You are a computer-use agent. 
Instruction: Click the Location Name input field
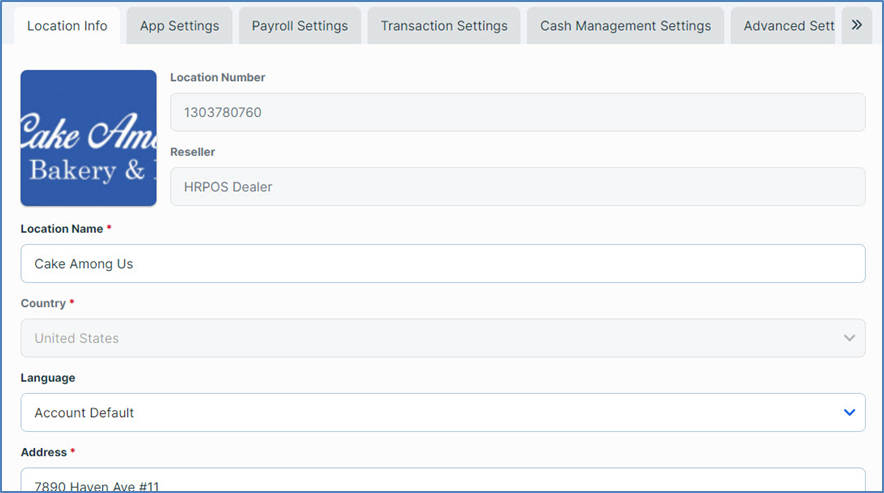[x=442, y=264]
